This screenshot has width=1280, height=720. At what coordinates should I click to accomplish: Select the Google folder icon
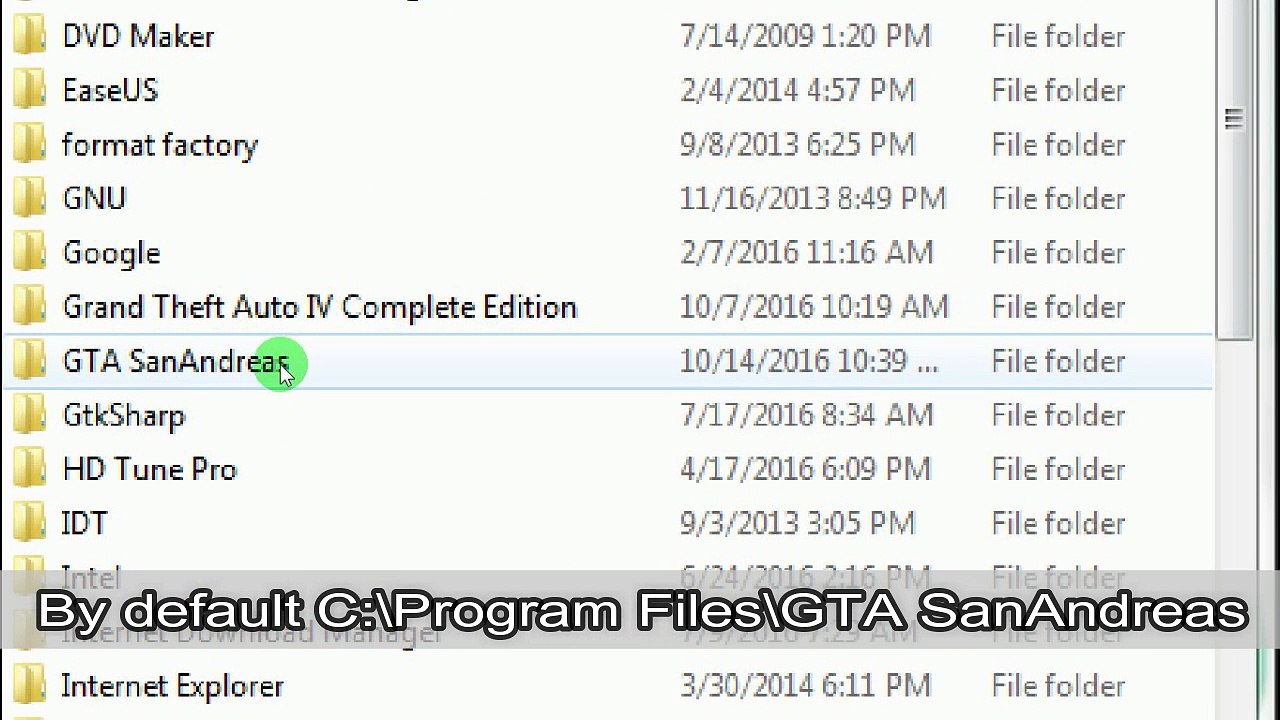pyautogui.click(x=29, y=252)
